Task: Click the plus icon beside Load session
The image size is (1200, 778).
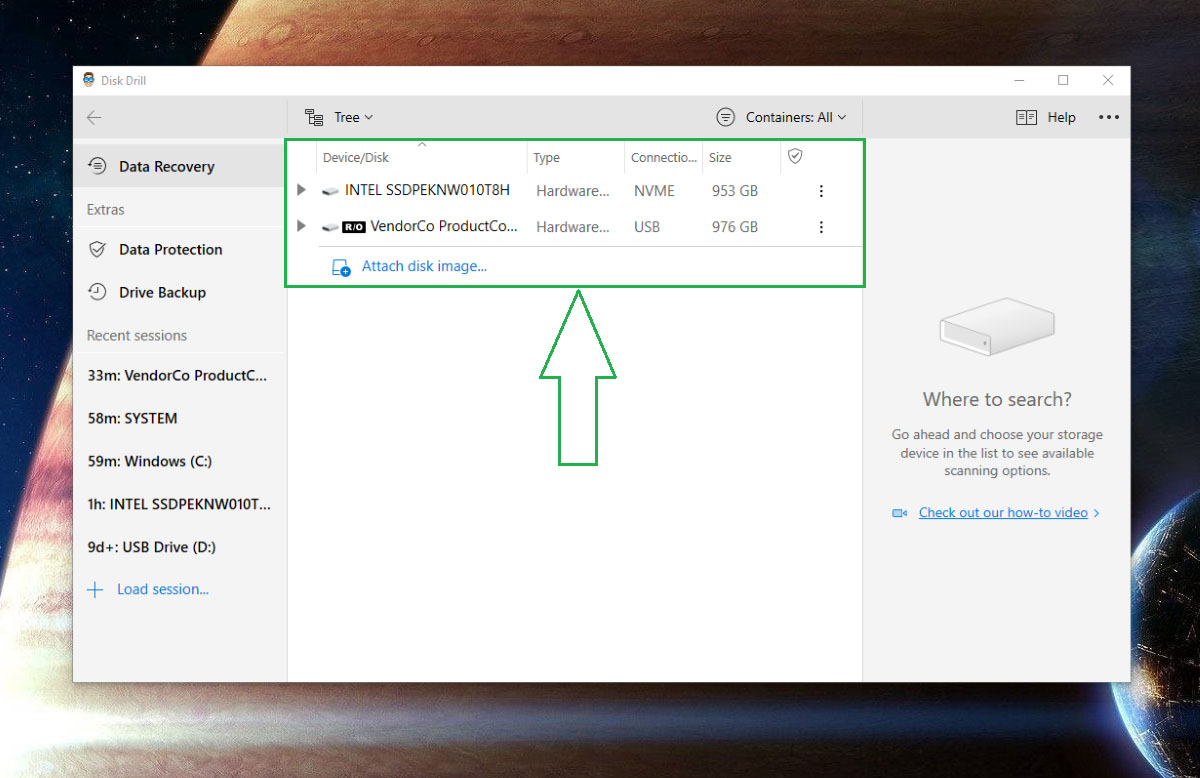Action: pyautogui.click(x=95, y=590)
